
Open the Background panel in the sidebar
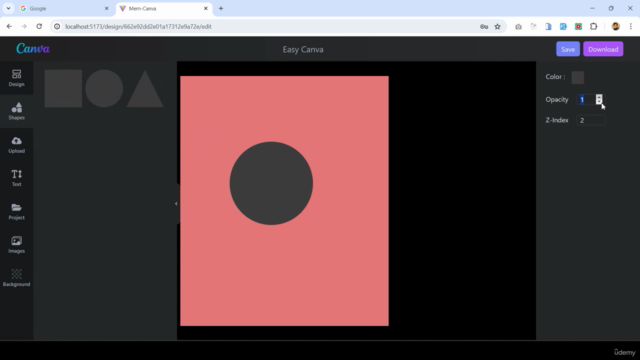point(16,278)
